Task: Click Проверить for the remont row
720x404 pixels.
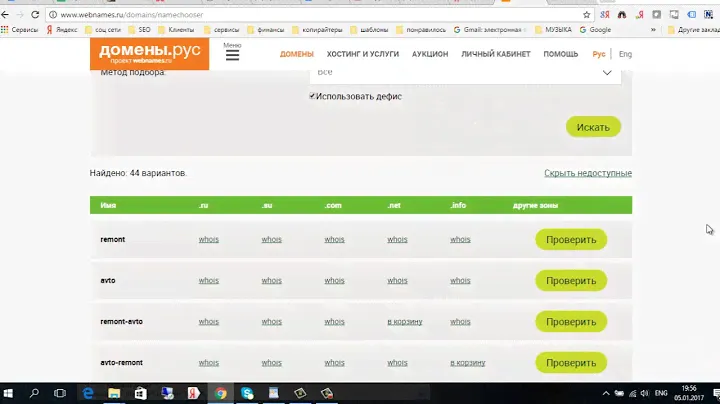Action: point(570,239)
